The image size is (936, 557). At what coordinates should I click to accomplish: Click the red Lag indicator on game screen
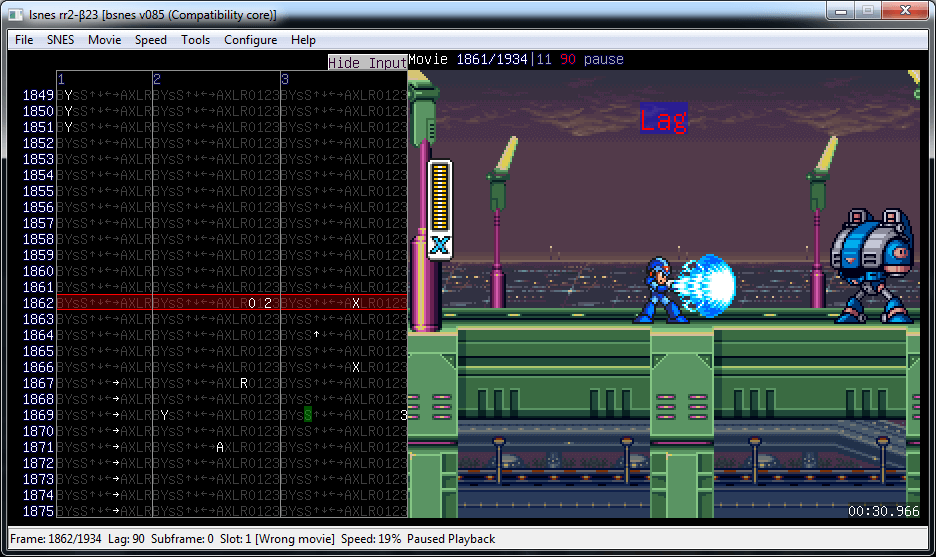click(x=663, y=119)
